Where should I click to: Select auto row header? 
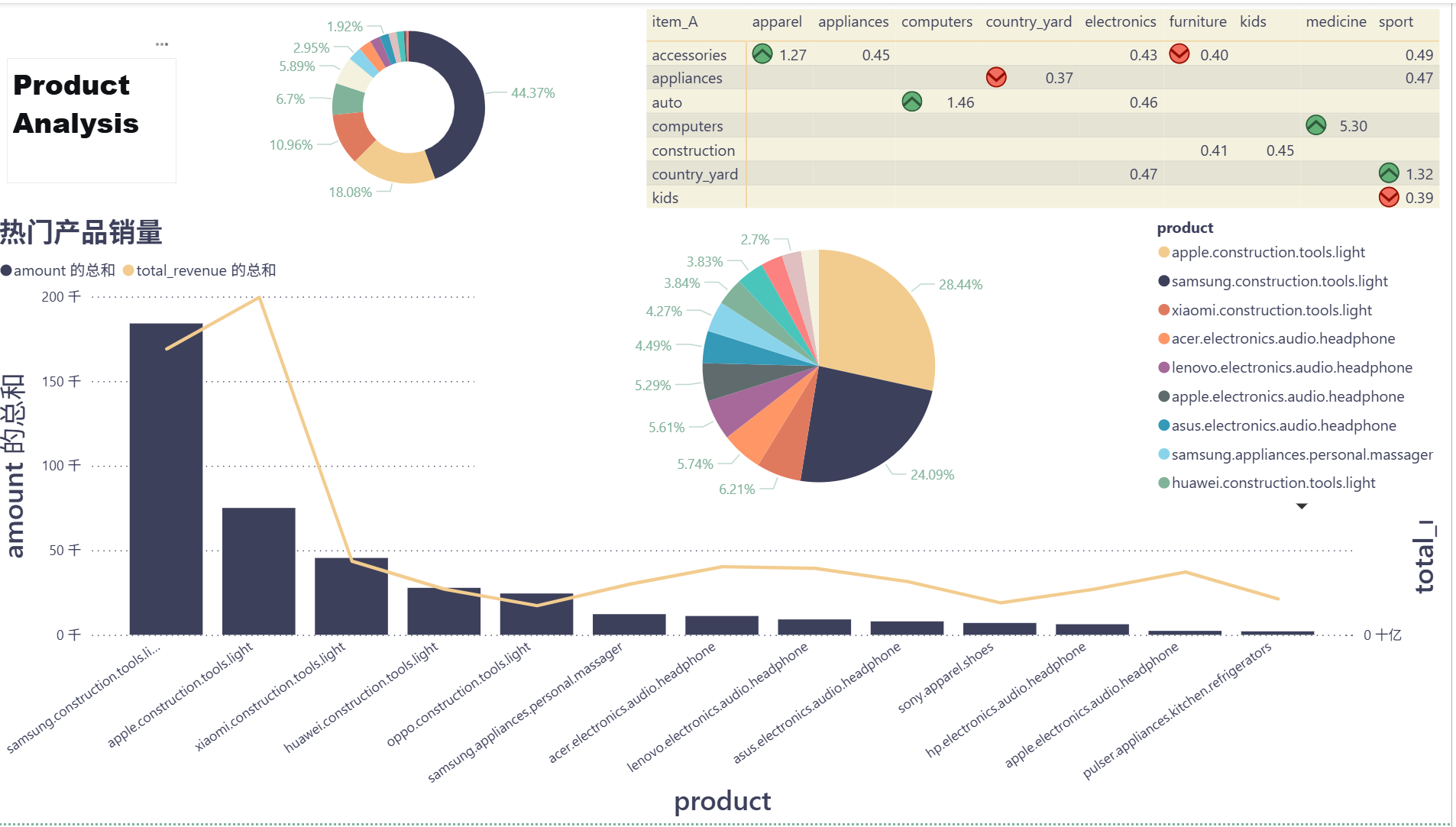pos(667,102)
